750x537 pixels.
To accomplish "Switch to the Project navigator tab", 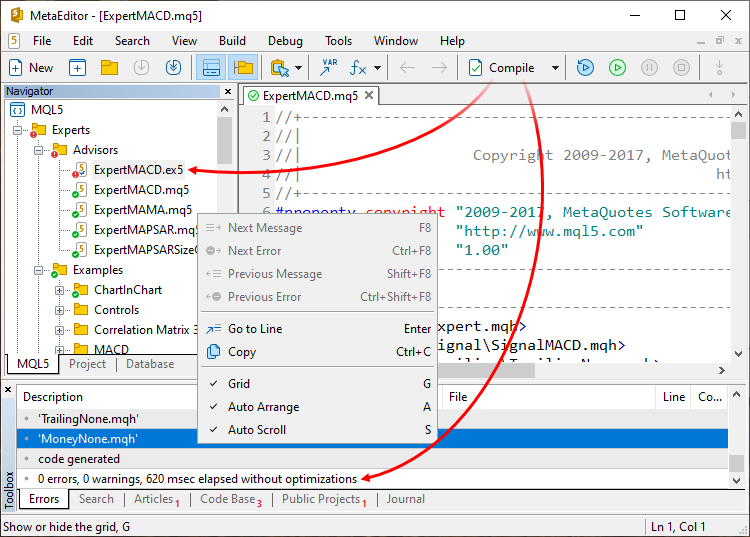I will tap(87, 364).
